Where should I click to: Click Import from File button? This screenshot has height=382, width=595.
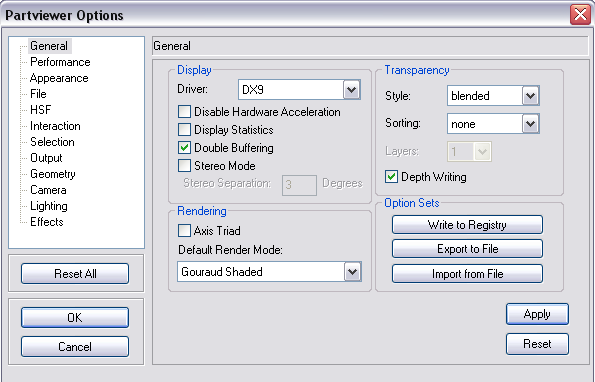[467, 274]
